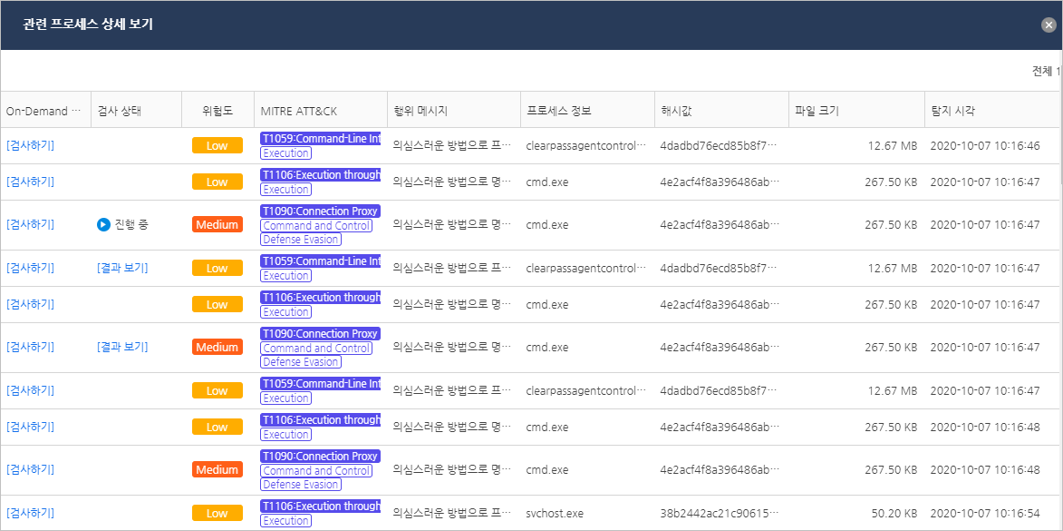Click the On-Demand column header
1063x531 pixels.
click(42, 111)
